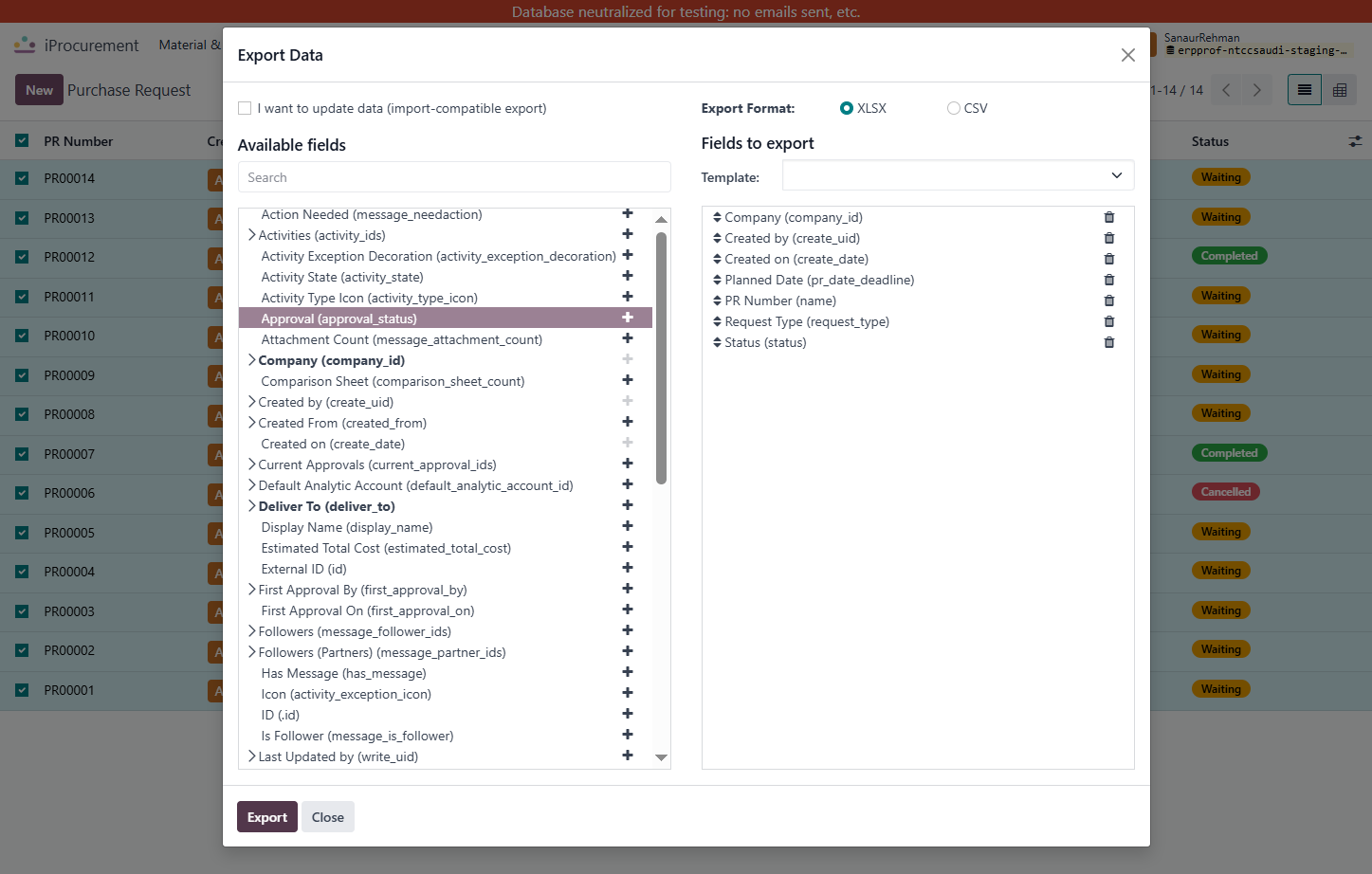Select XLSX export format

point(847,108)
